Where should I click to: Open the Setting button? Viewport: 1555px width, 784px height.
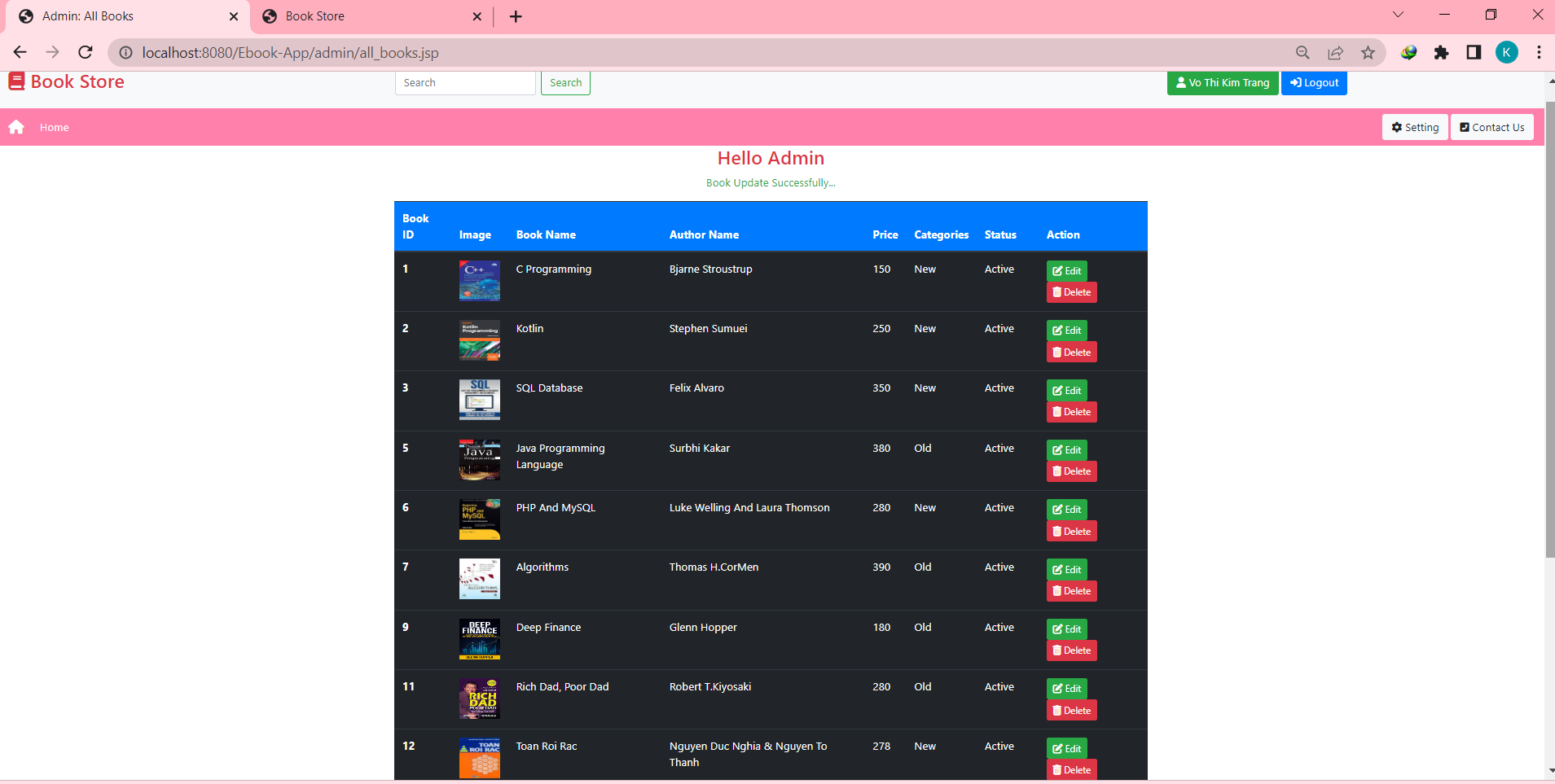click(1415, 127)
